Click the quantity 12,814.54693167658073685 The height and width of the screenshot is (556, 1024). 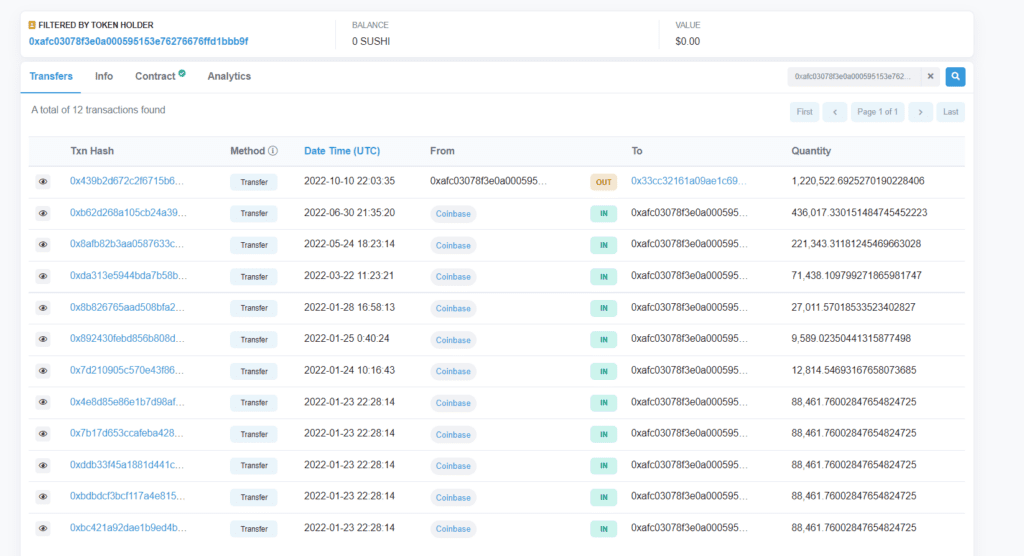(x=854, y=370)
